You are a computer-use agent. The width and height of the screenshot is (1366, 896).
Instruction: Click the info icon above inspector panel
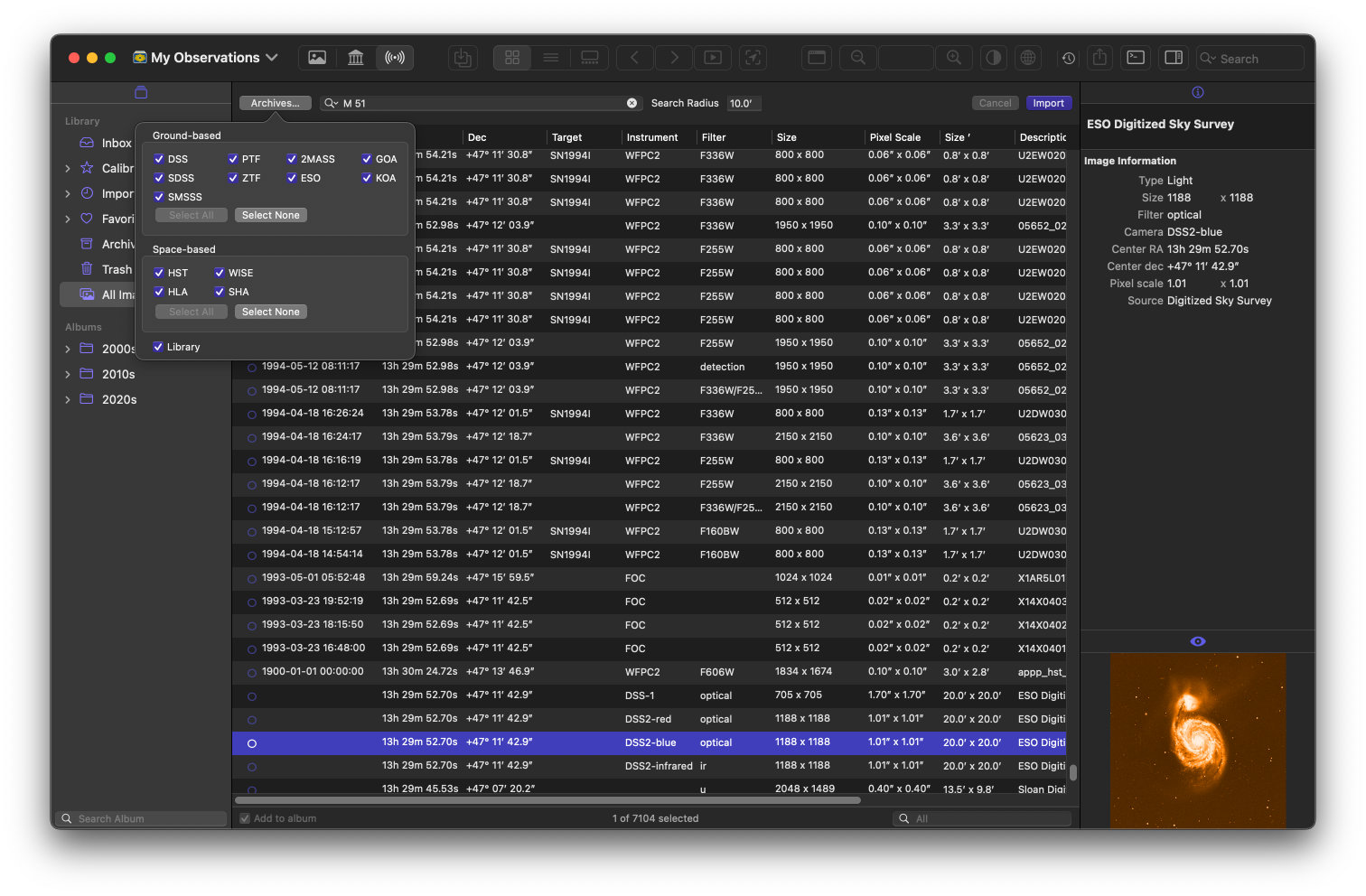point(1198,92)
